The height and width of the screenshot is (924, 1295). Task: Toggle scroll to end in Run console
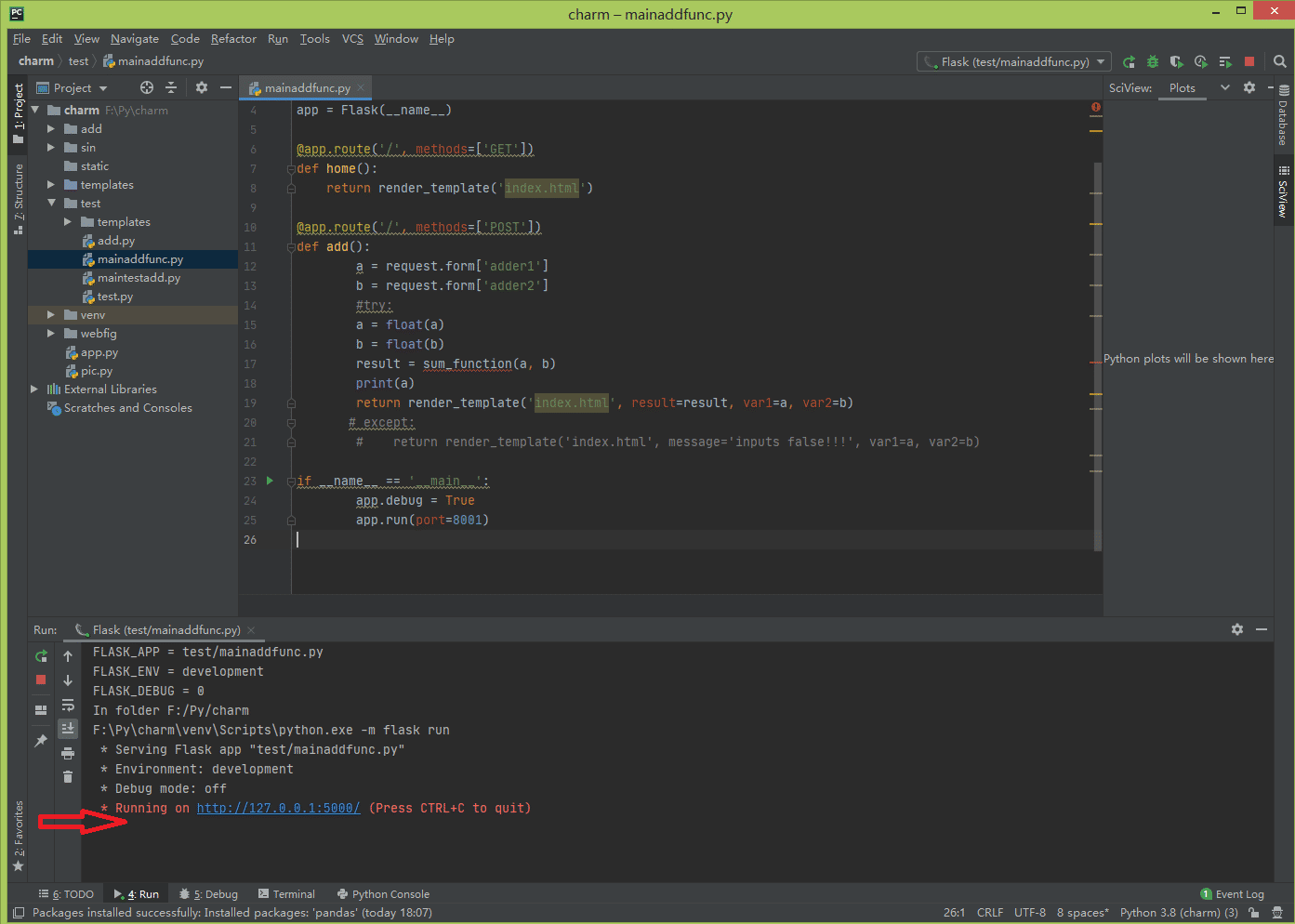(x=68, y=729)
